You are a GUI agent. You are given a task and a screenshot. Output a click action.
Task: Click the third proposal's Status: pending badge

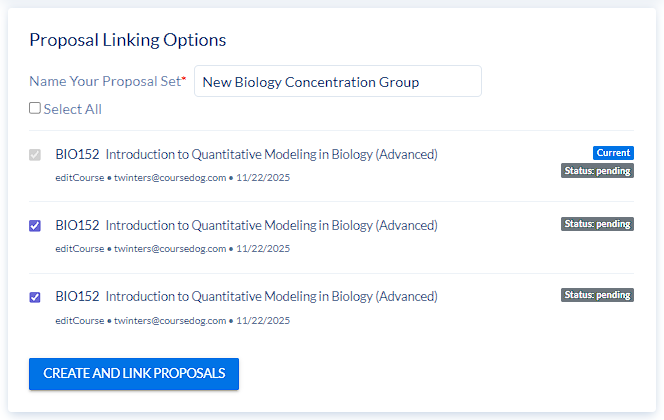coord(597,295)
